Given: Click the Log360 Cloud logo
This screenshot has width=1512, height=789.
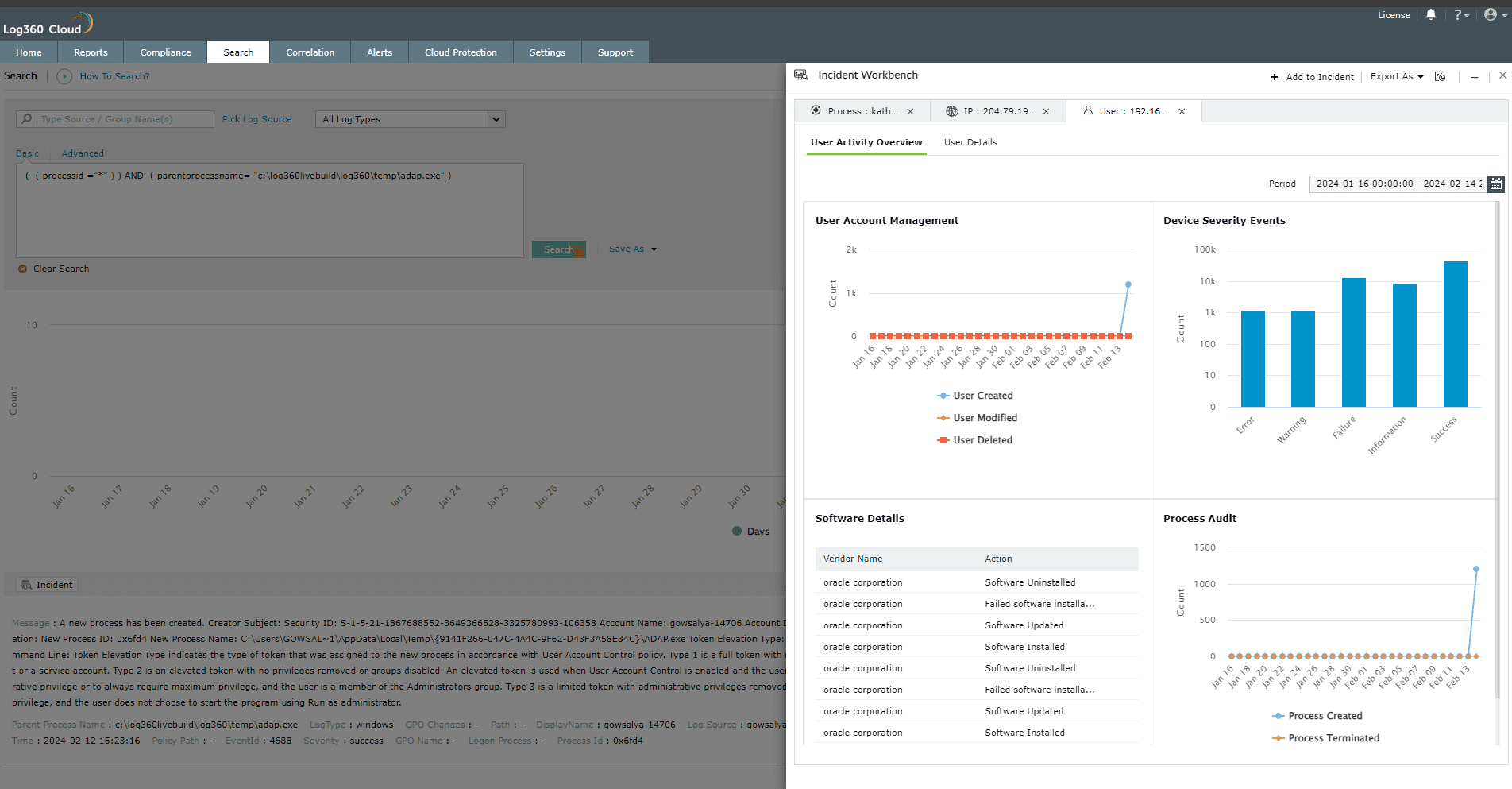Looking at the screenshot, I should (48, 24).
